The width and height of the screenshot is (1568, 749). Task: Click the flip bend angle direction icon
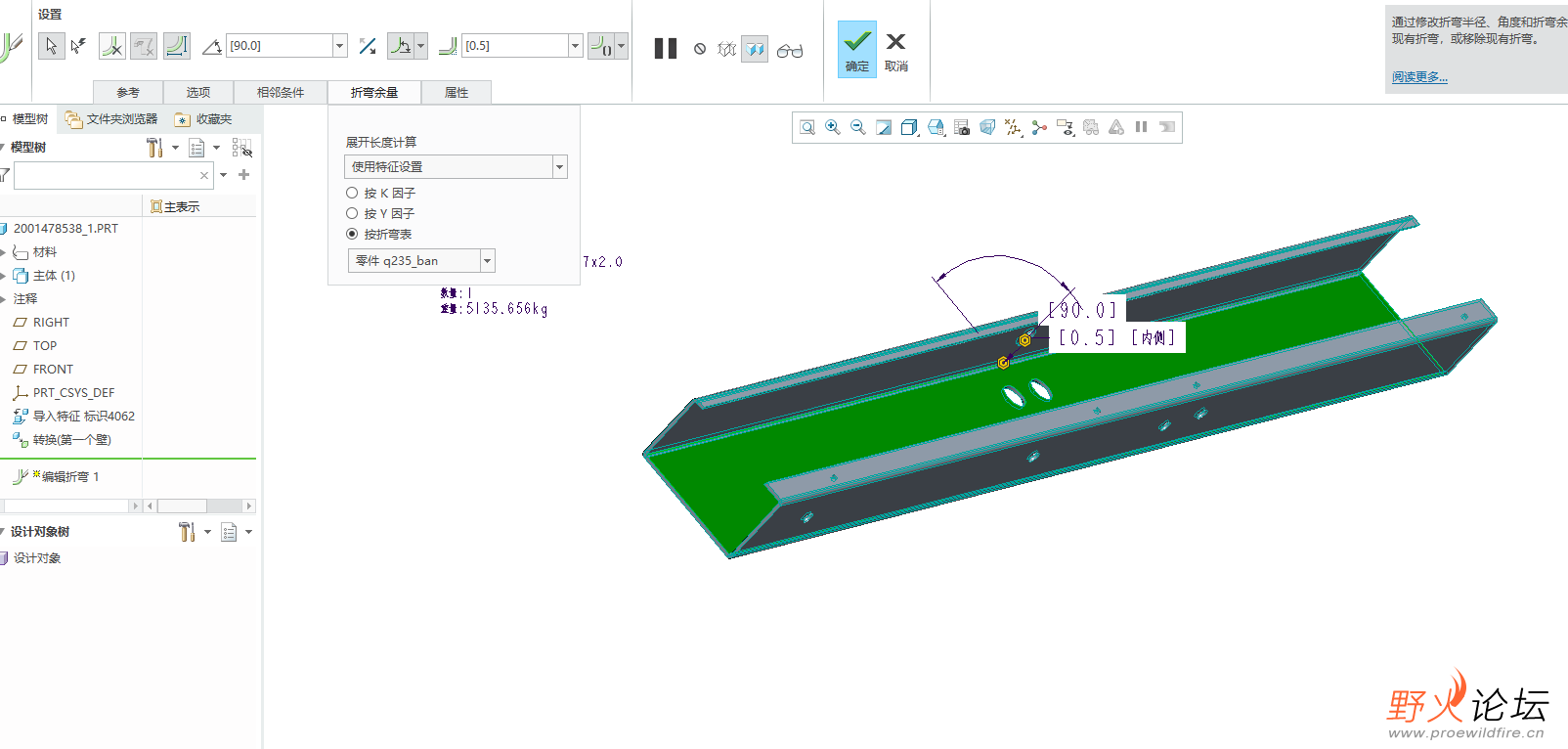[368, 46]
